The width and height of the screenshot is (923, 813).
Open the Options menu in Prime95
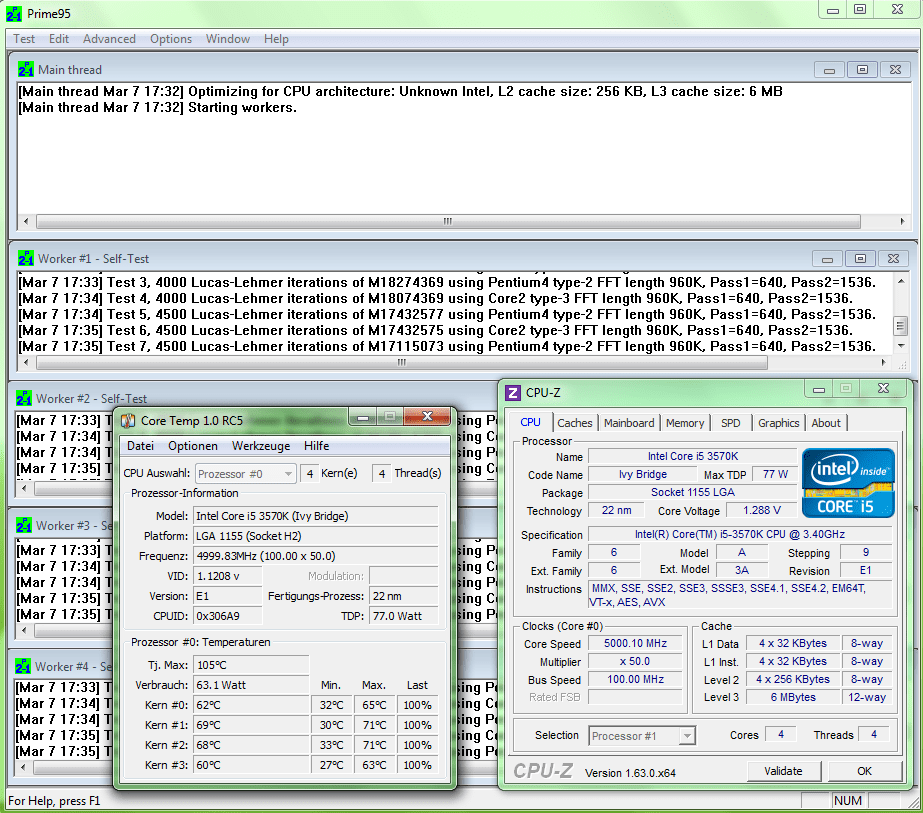tap(171, 39)
